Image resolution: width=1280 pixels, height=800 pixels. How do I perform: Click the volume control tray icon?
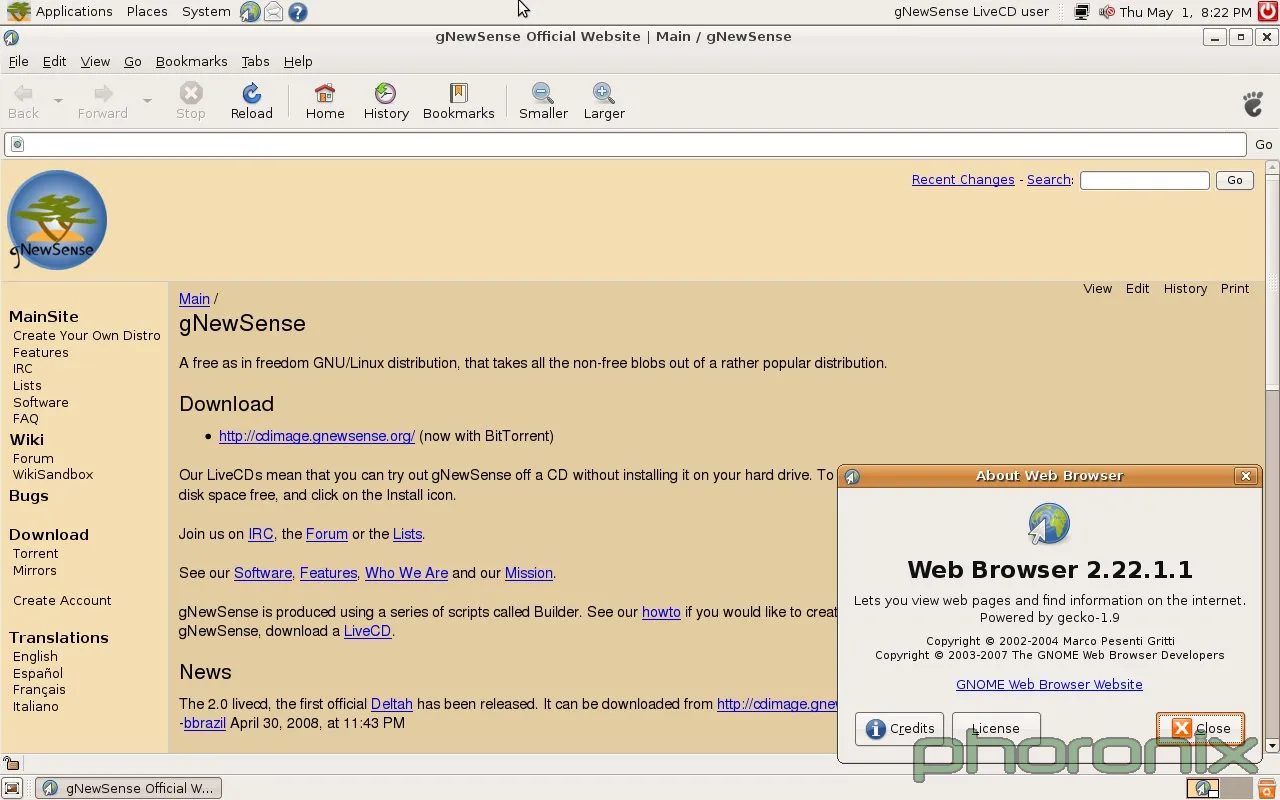(x=1107, y=12)
